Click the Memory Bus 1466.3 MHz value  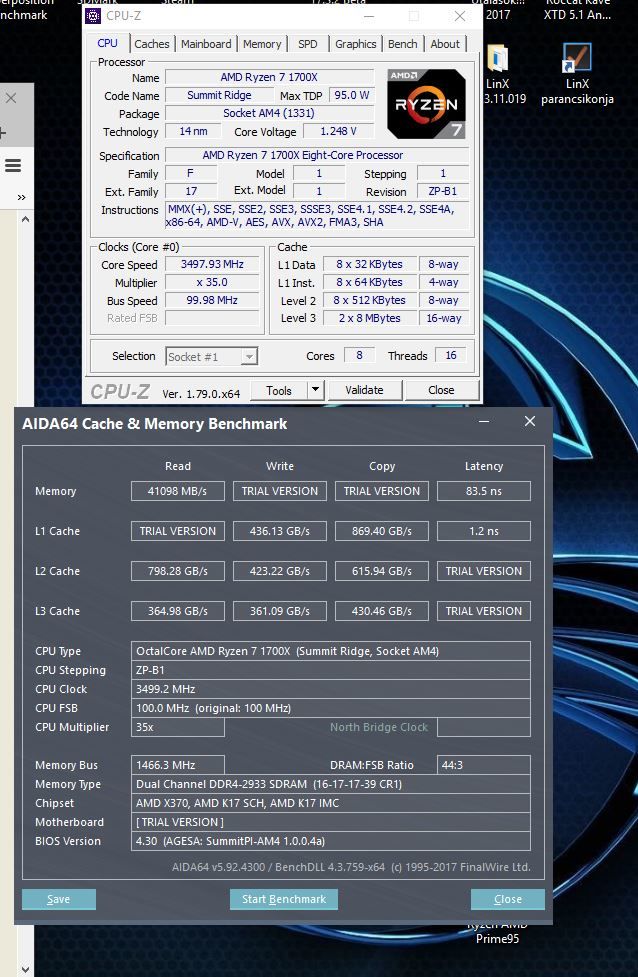coord(178,765)
